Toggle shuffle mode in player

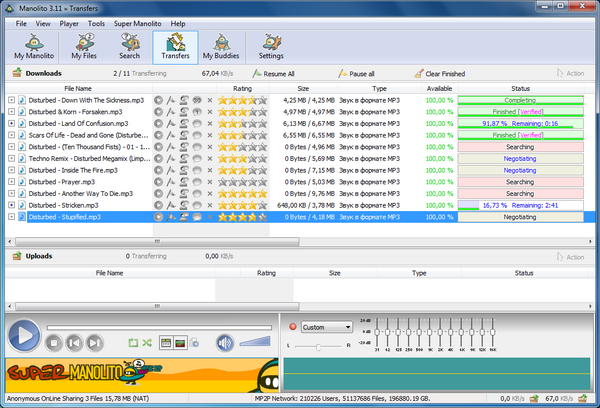click(147, 343)
